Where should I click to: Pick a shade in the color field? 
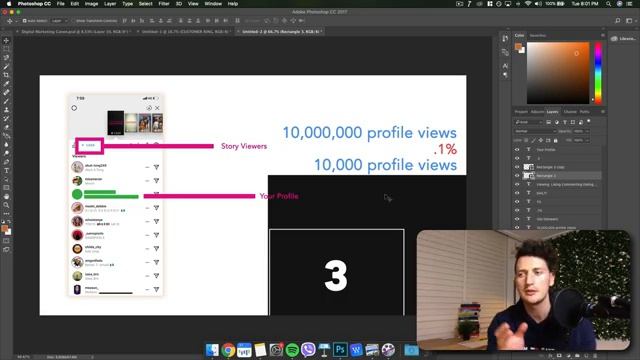point(558,73)
